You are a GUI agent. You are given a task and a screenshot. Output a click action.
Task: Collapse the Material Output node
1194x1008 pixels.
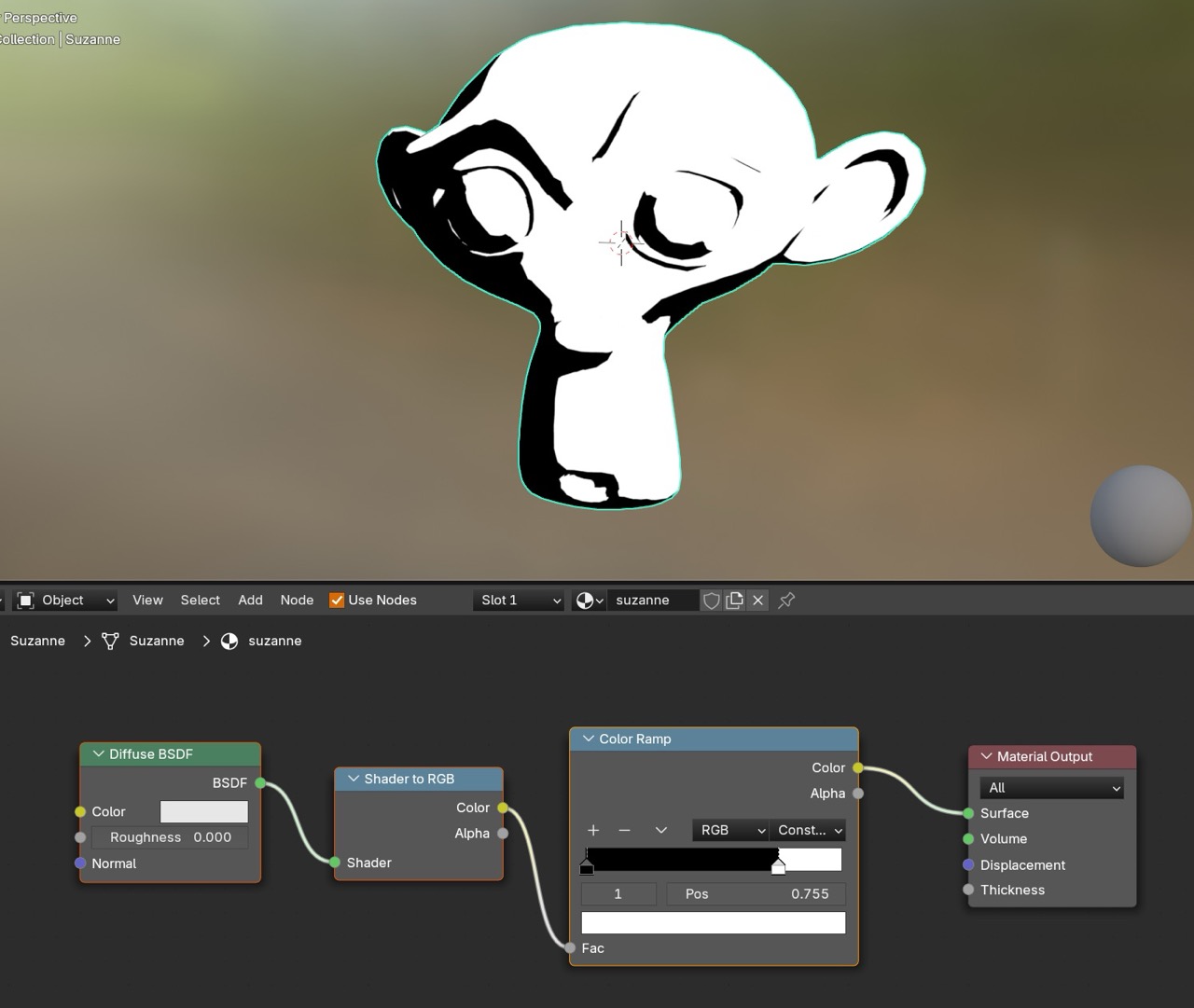pos(986,756)
